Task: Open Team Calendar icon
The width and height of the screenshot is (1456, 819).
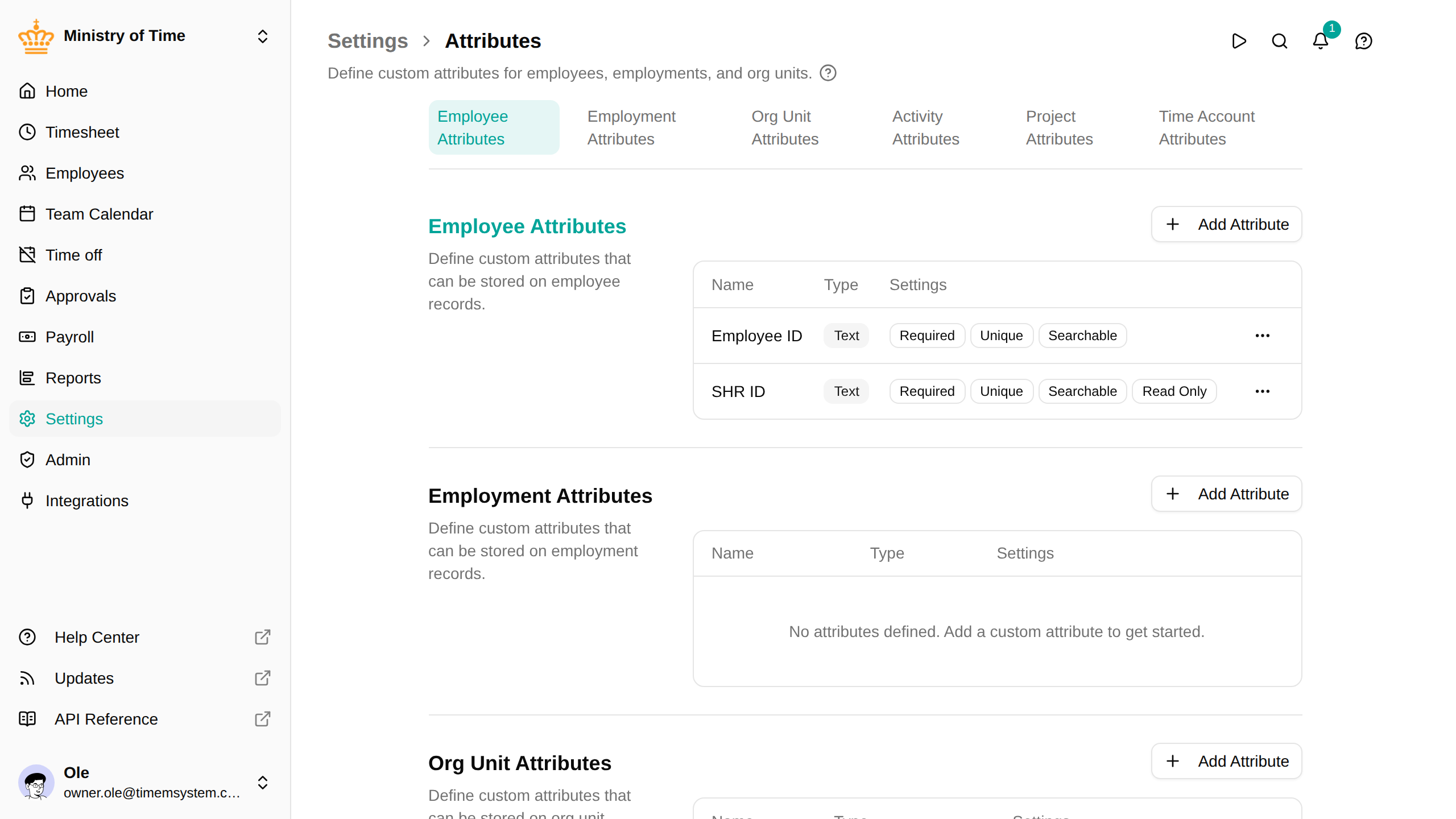Action: 27,214
